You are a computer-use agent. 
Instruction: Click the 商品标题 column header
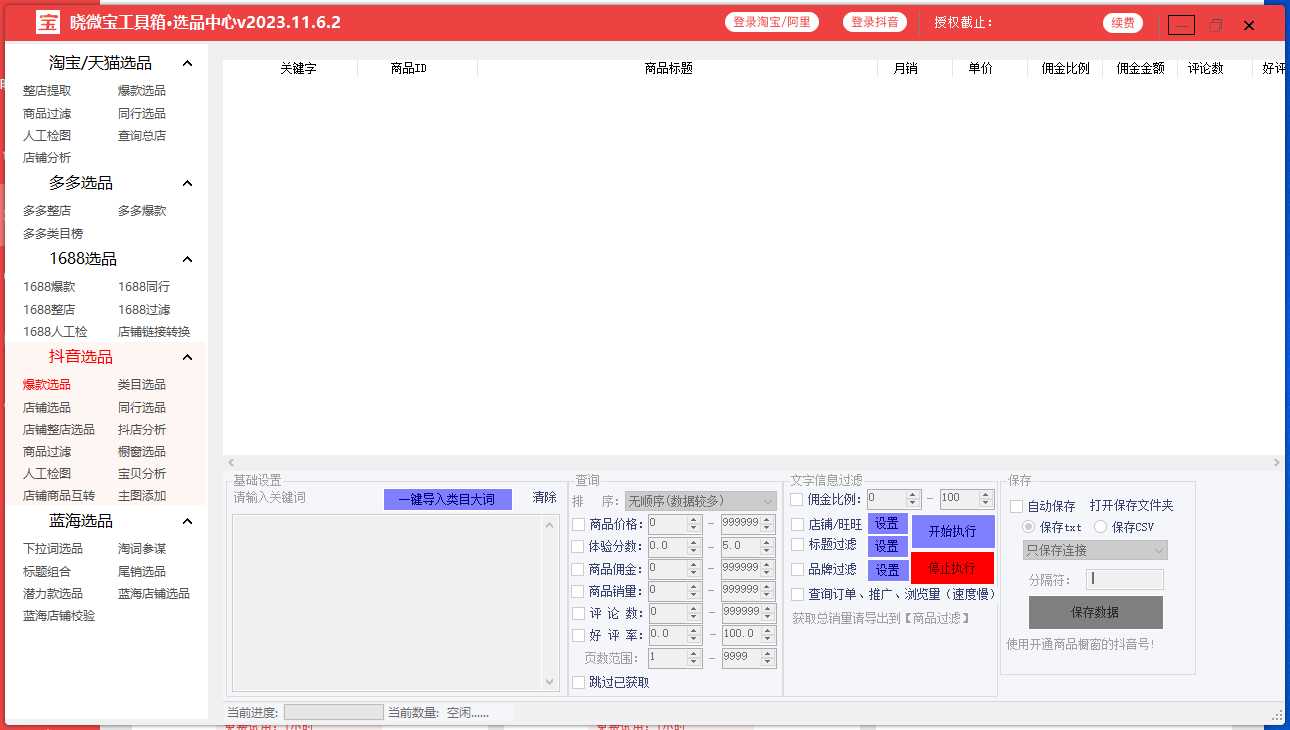(669, 69)
